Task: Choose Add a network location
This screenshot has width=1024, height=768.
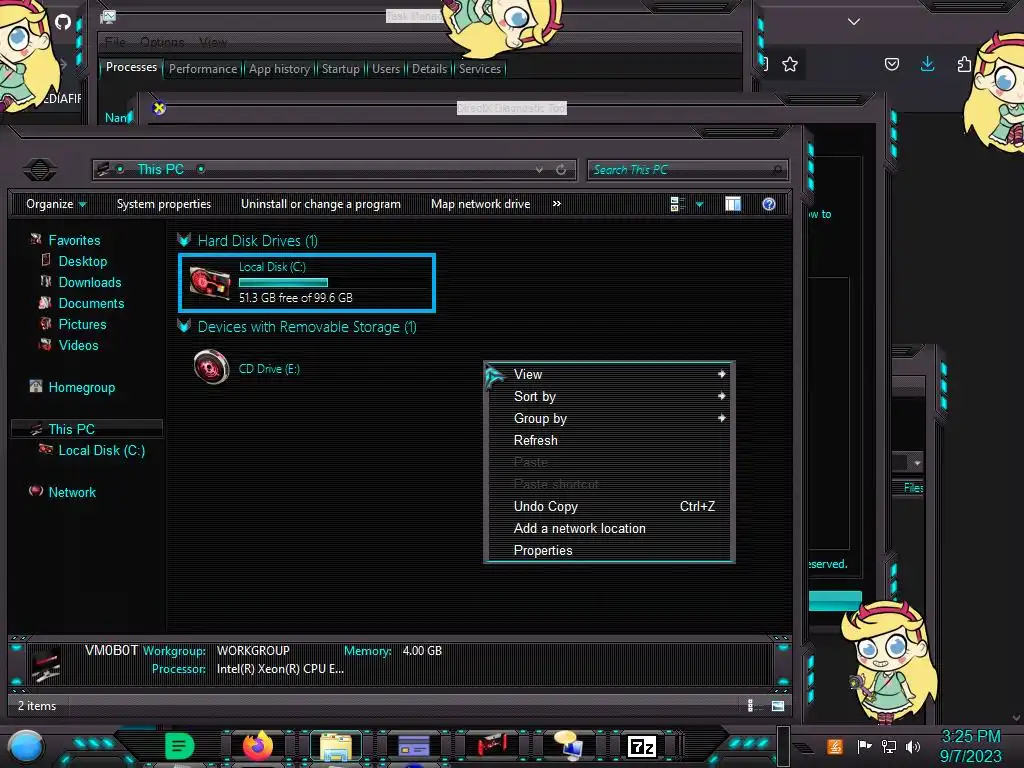Action: (609, 528)
